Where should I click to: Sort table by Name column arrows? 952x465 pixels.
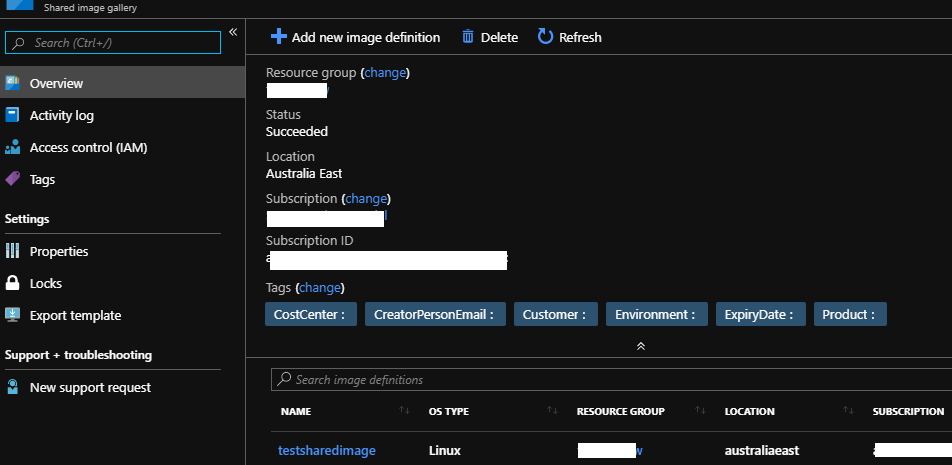click(x=404, y=411)
